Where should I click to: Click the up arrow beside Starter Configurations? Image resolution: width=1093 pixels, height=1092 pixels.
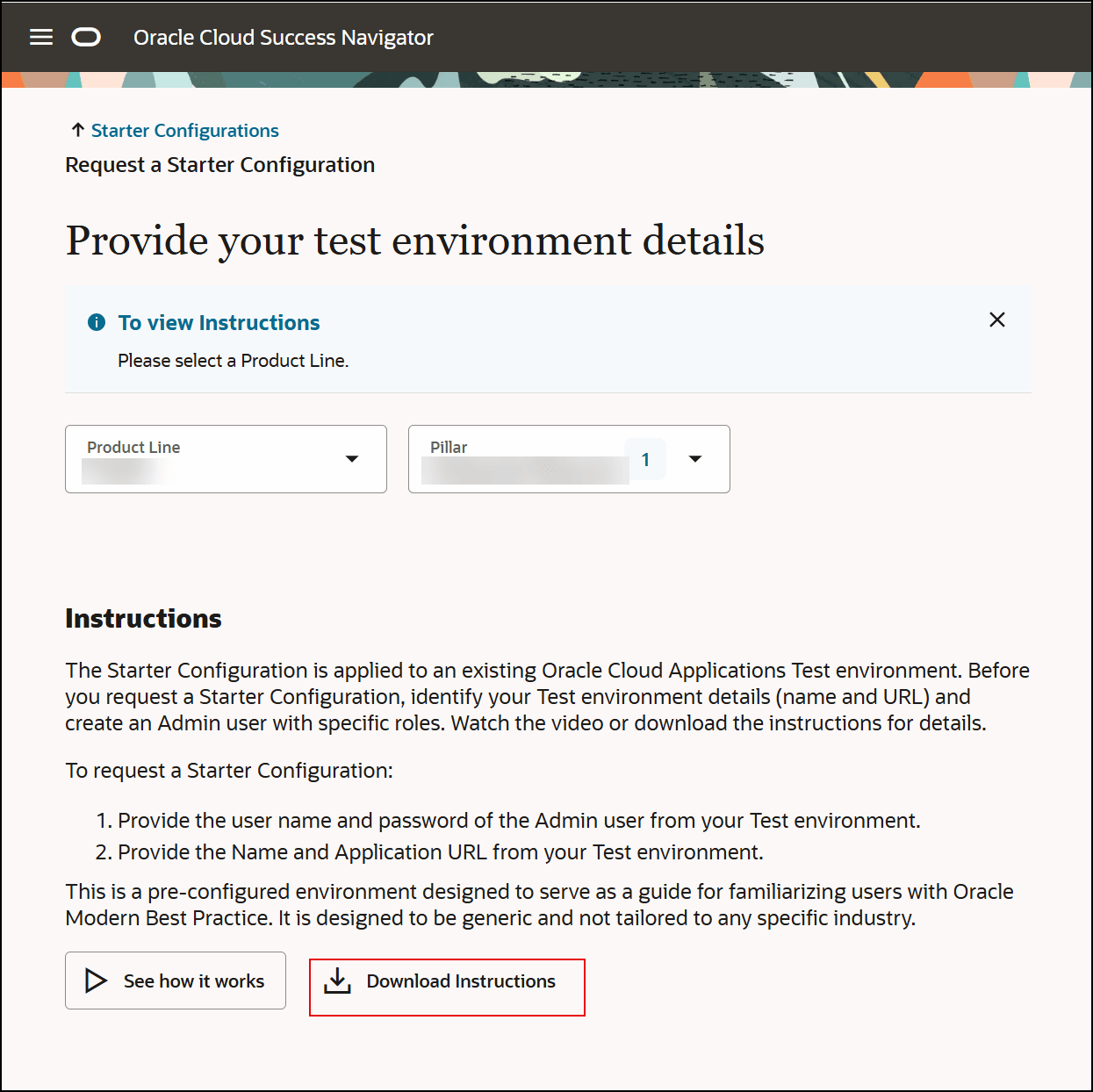click(77, 130)
